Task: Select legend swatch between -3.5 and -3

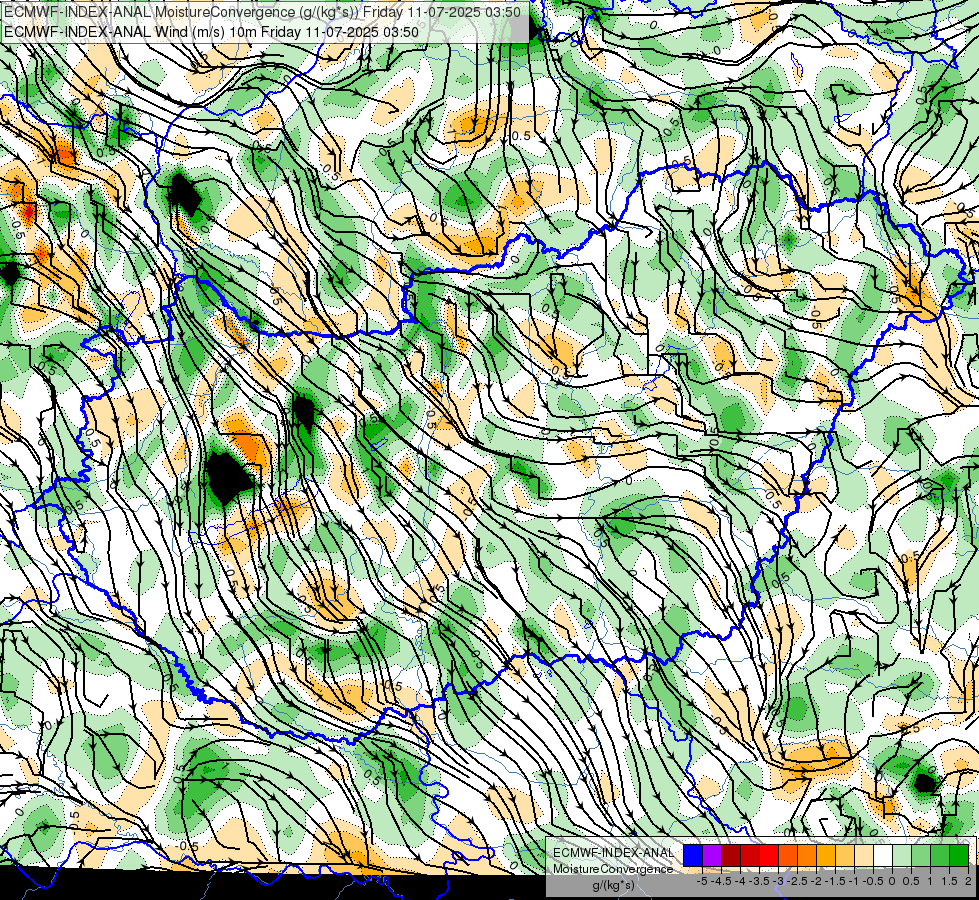Action: (769, 855)
